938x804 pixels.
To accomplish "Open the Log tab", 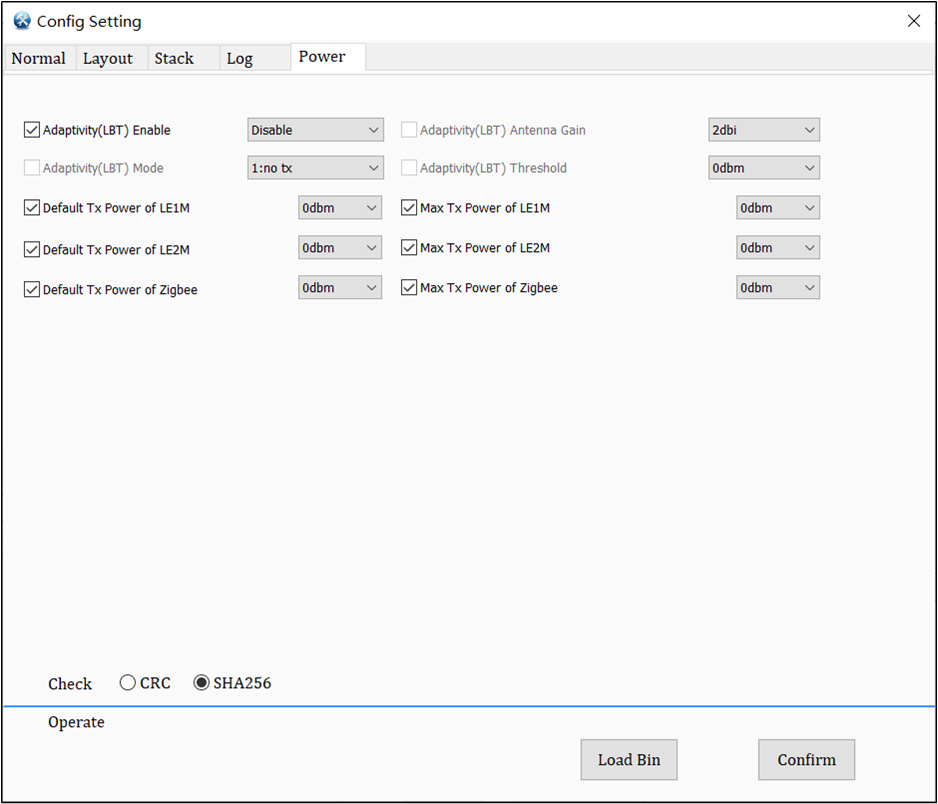I will click(x=239, y=58).
